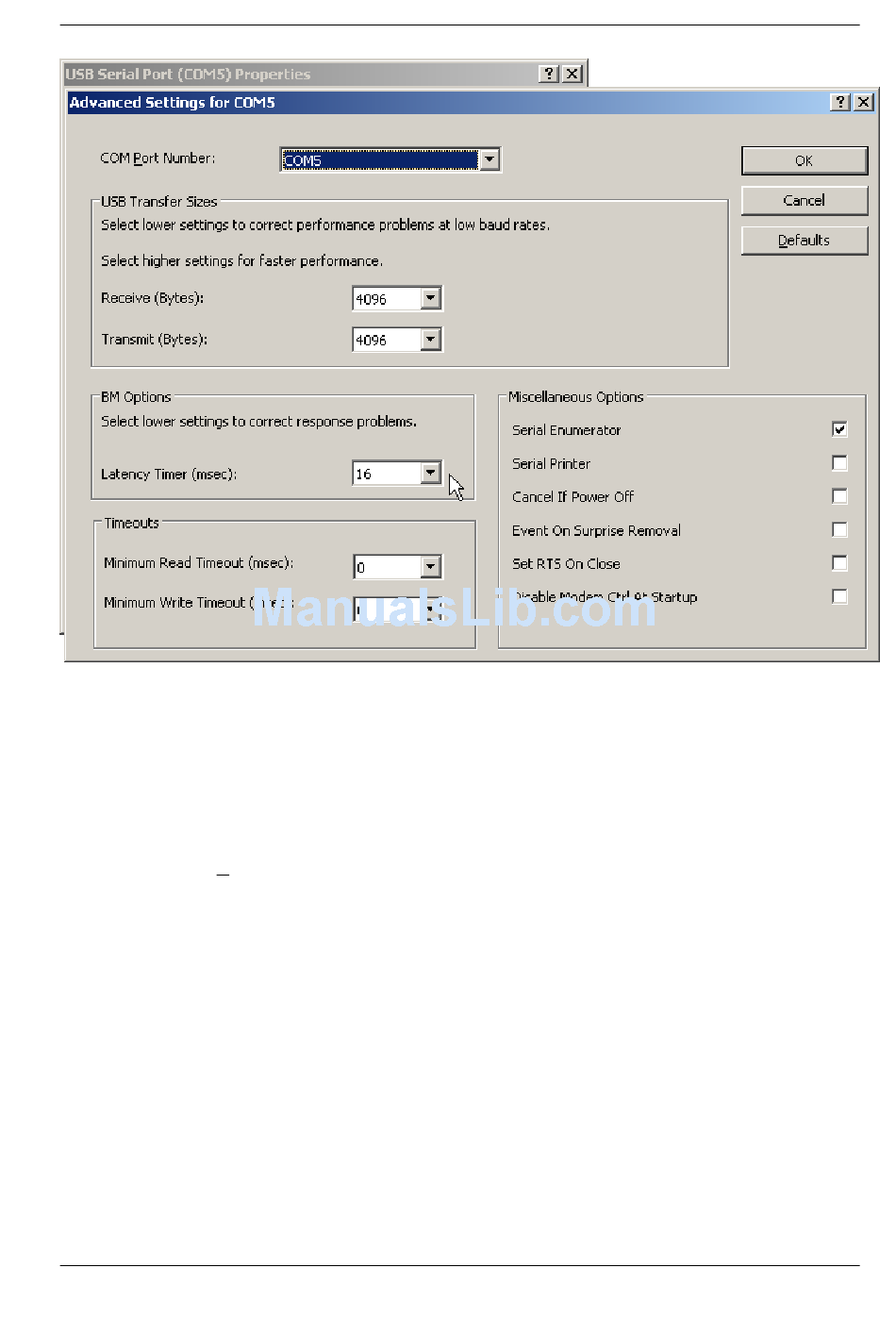Expand the Transmit (Bytes) dropdown
The height and width of the screenshot is (1318, 896).
click(430, 339)
